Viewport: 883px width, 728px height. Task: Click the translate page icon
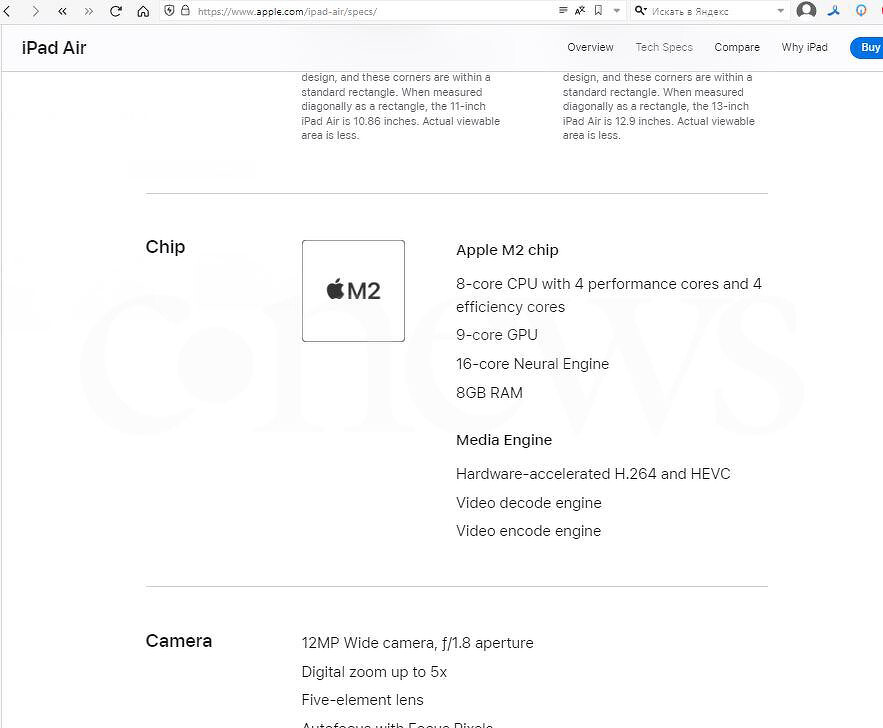tap(580, 10)
